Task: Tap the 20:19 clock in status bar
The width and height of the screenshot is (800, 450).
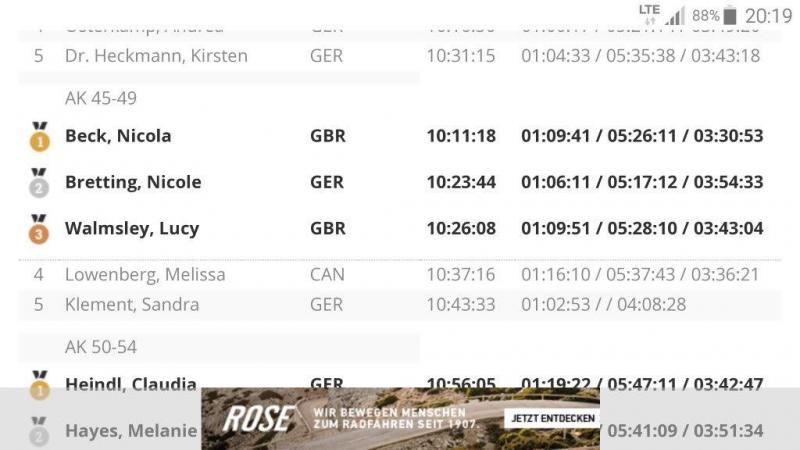Action: (x=768, y=16)
